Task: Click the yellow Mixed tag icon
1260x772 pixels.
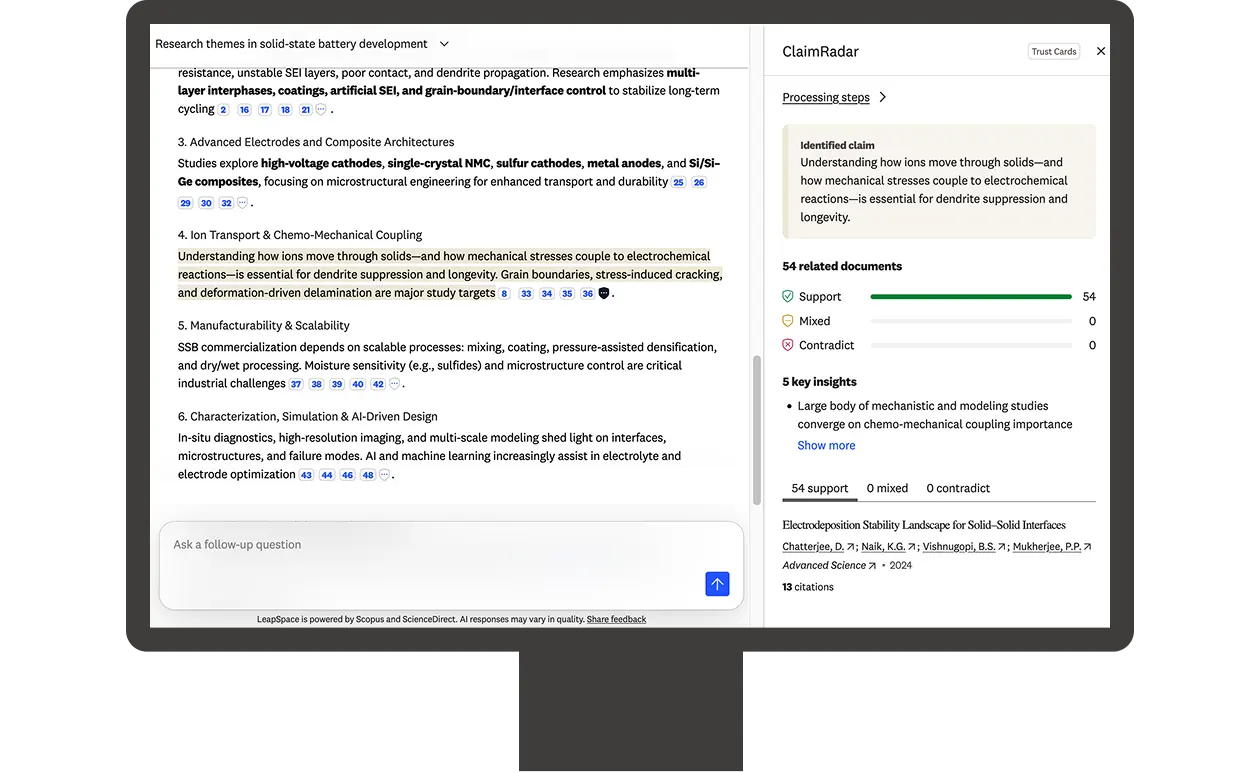Action: pyautogui.click(x=788, y=320)
